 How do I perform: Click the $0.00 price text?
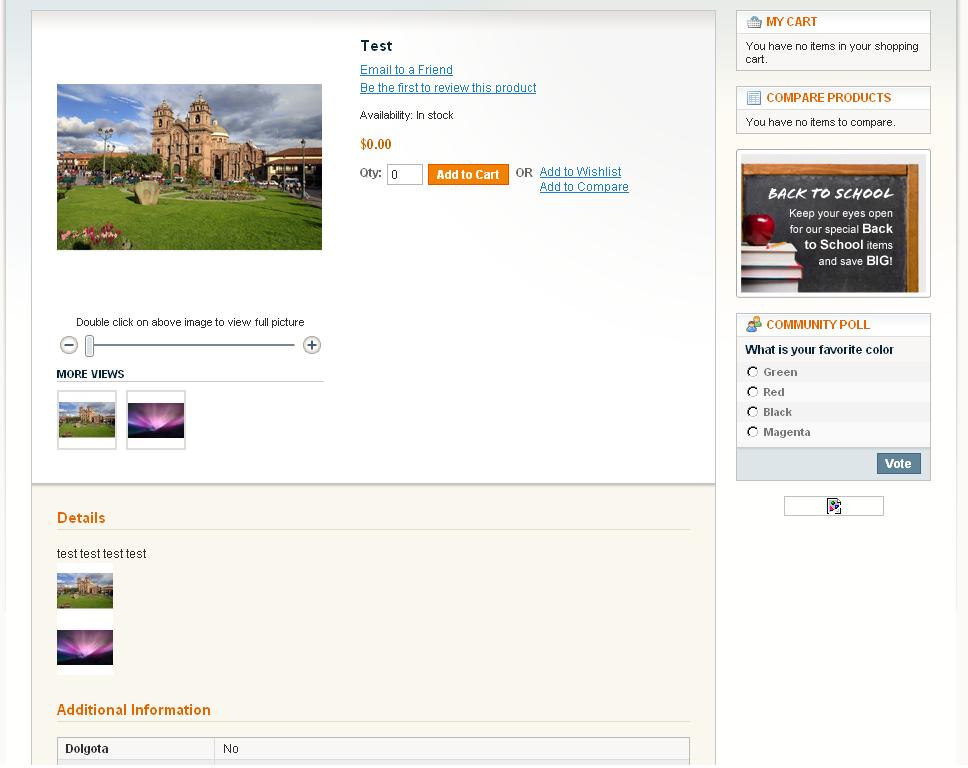[375, 144]
